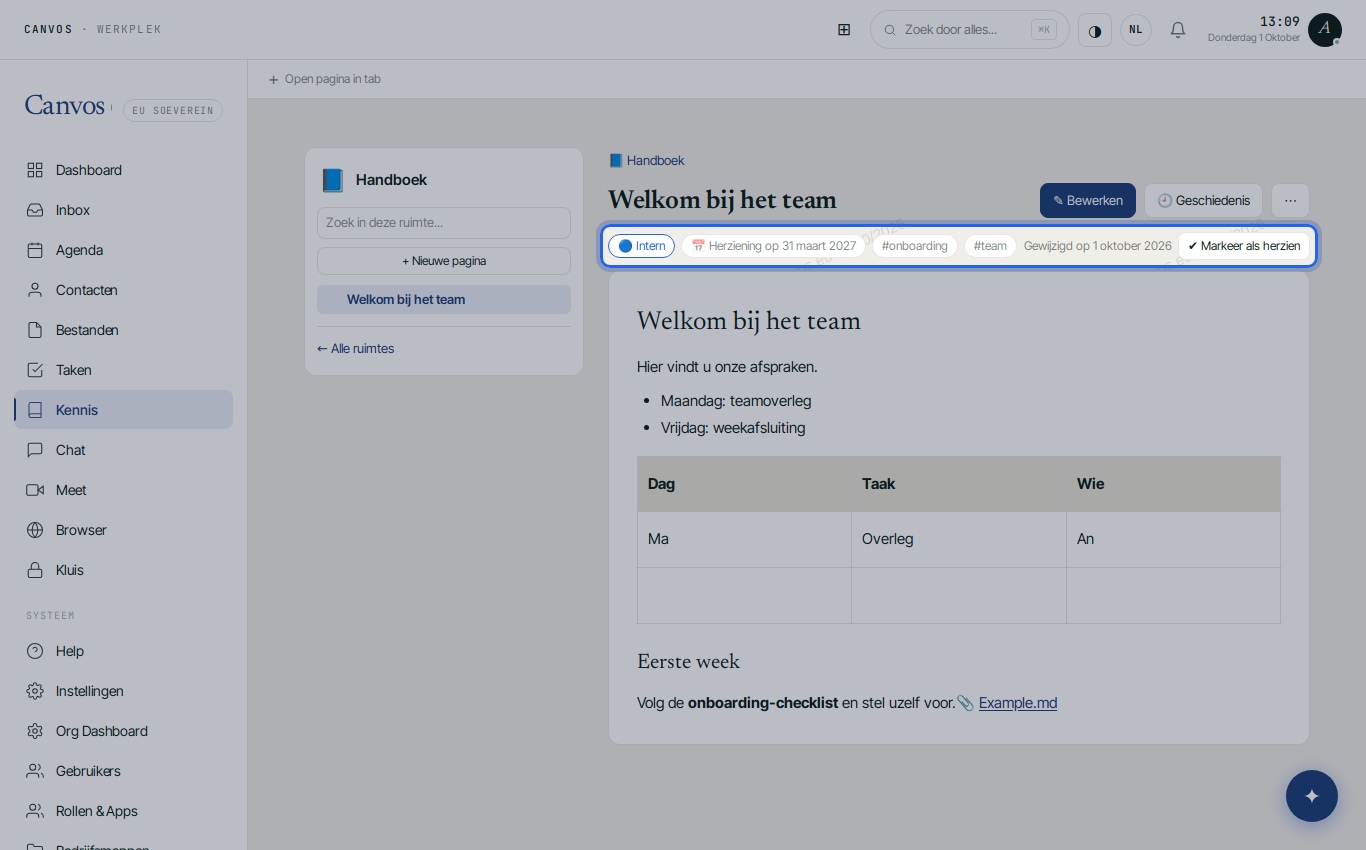The image size is (1366, 850).
Task: Click Open pagina in tab
Action: (x=324, y=79)
